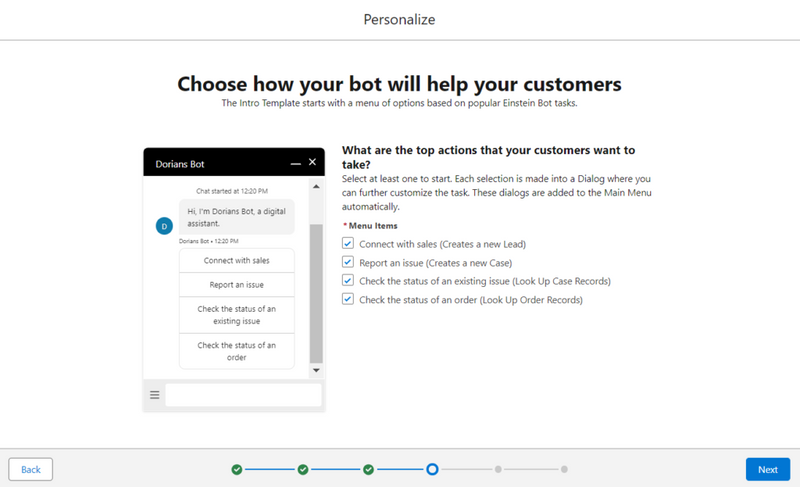Click Report an issue (Creates a new Case) label
This screenshot has height=487, width=800.
coord(436,263)
